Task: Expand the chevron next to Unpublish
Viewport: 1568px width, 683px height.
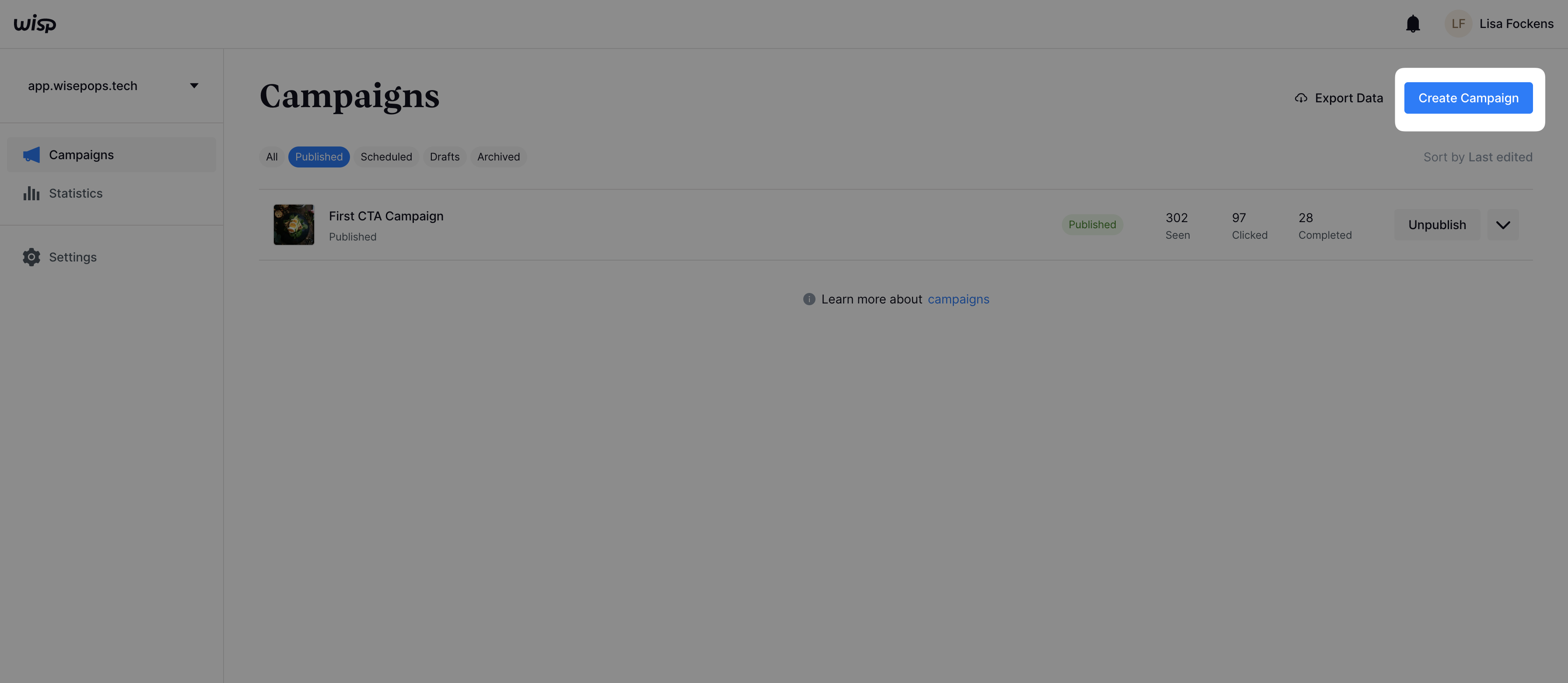Action: coord(1503,224)
